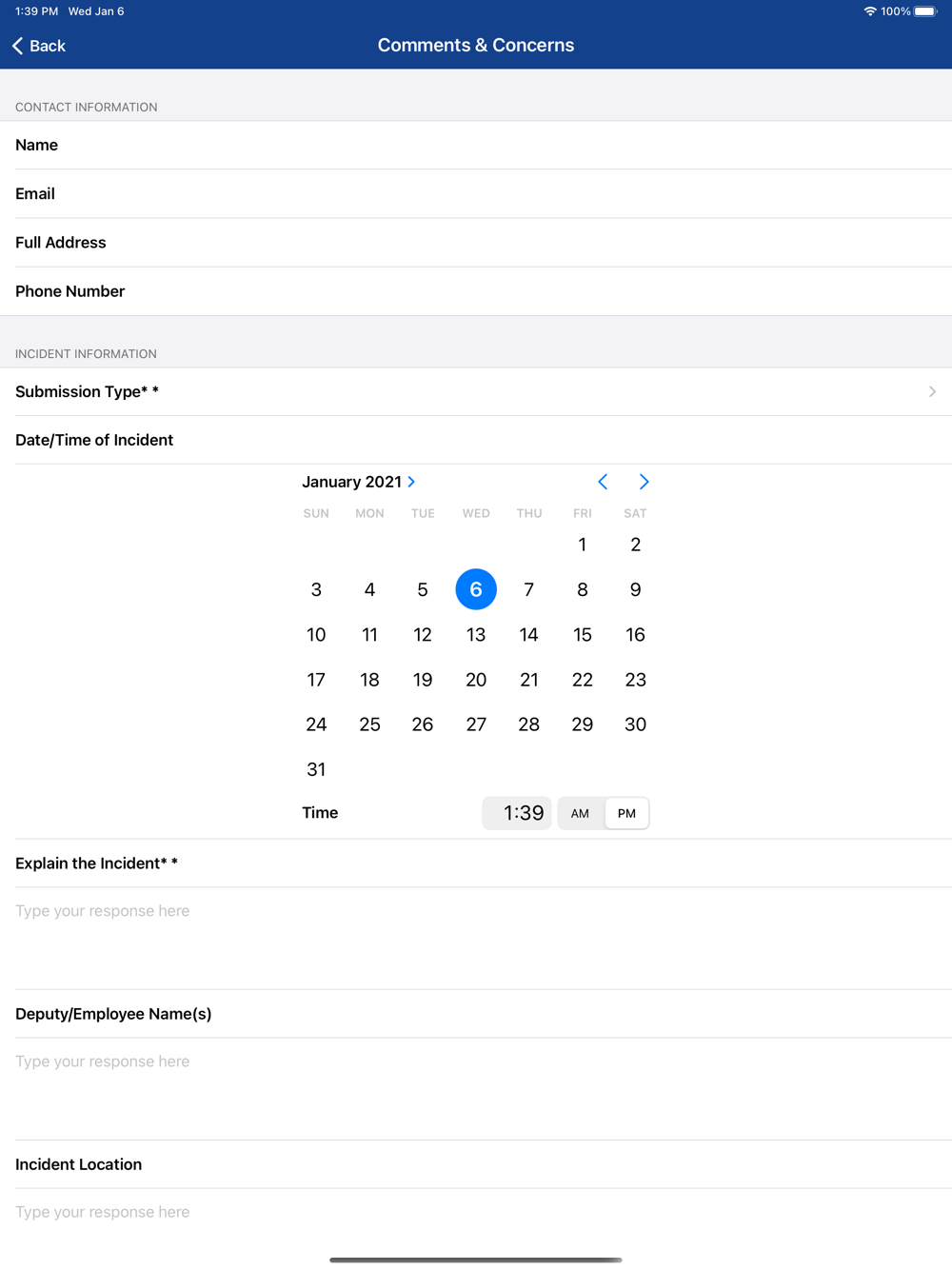
Task: Pick date 23 in January
Action: 636,680
